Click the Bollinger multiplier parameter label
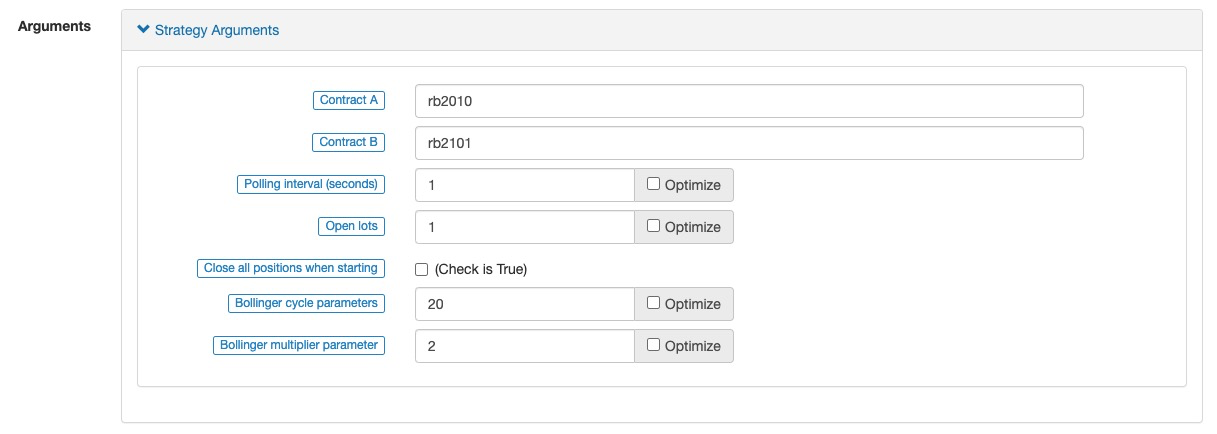The height and width of the screenshot is (434, 1217). 299,345
